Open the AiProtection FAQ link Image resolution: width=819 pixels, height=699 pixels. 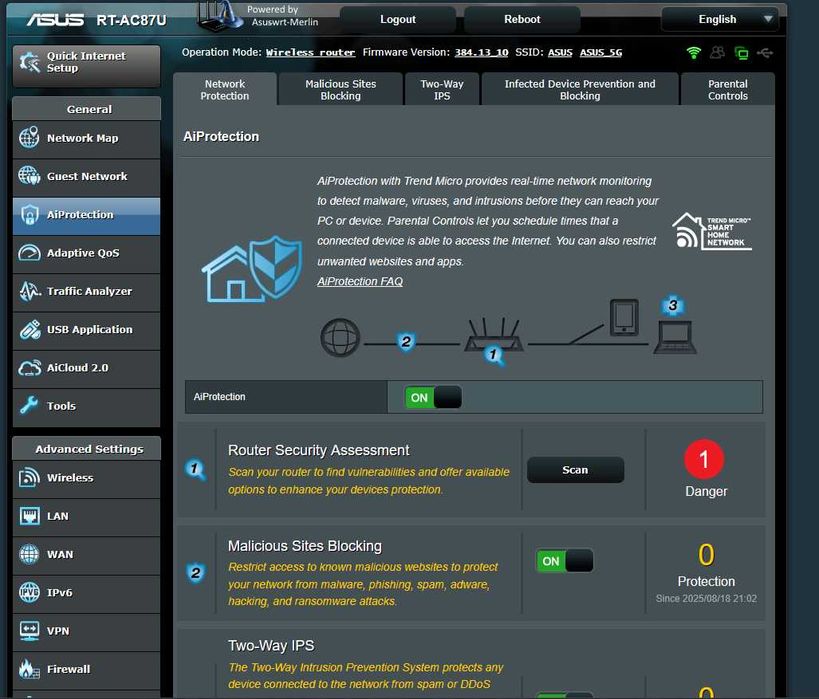[360, 282]
